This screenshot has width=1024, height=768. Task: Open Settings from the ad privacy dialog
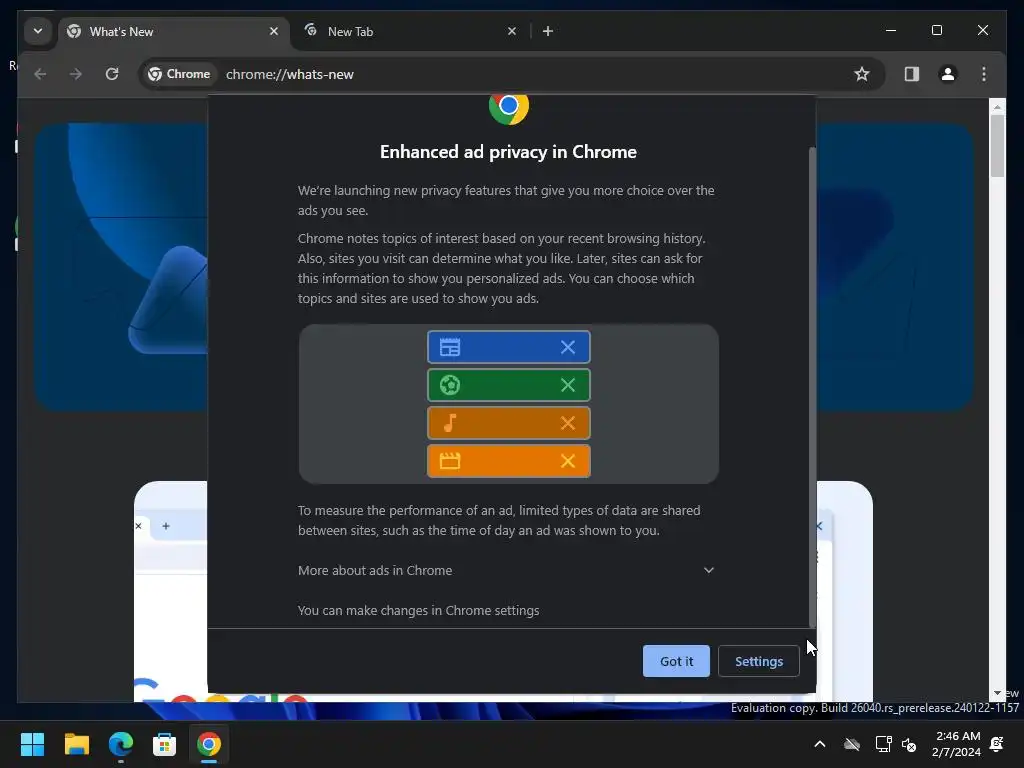(x=758, y=661)
